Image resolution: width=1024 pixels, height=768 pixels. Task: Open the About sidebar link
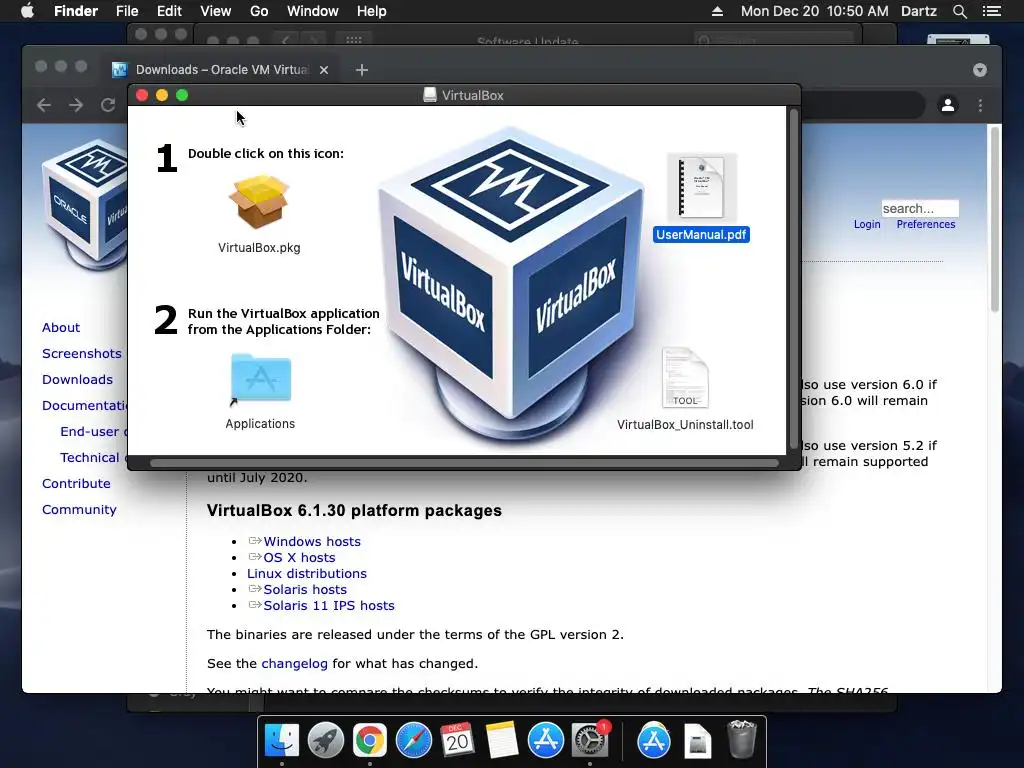[x=61, y=327]
